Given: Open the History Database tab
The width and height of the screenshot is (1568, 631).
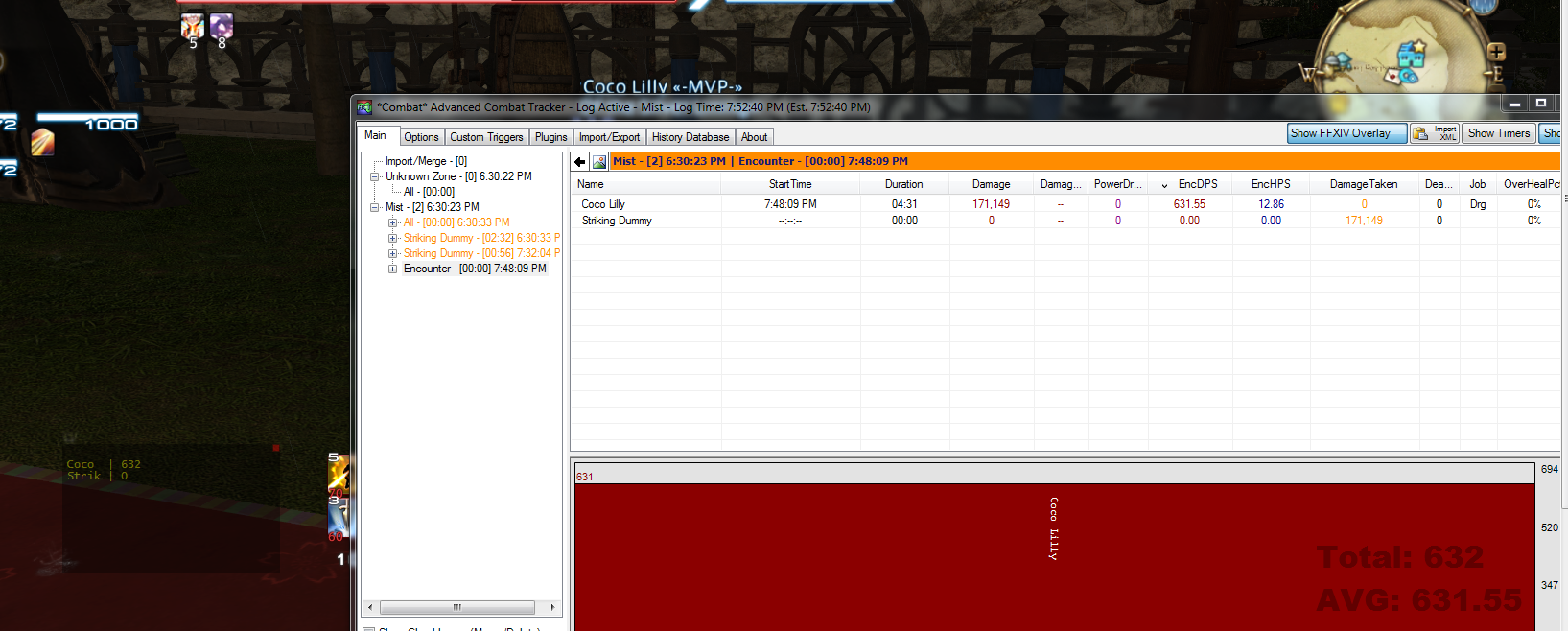Looking at the screenshot, I should coord(690,137).
